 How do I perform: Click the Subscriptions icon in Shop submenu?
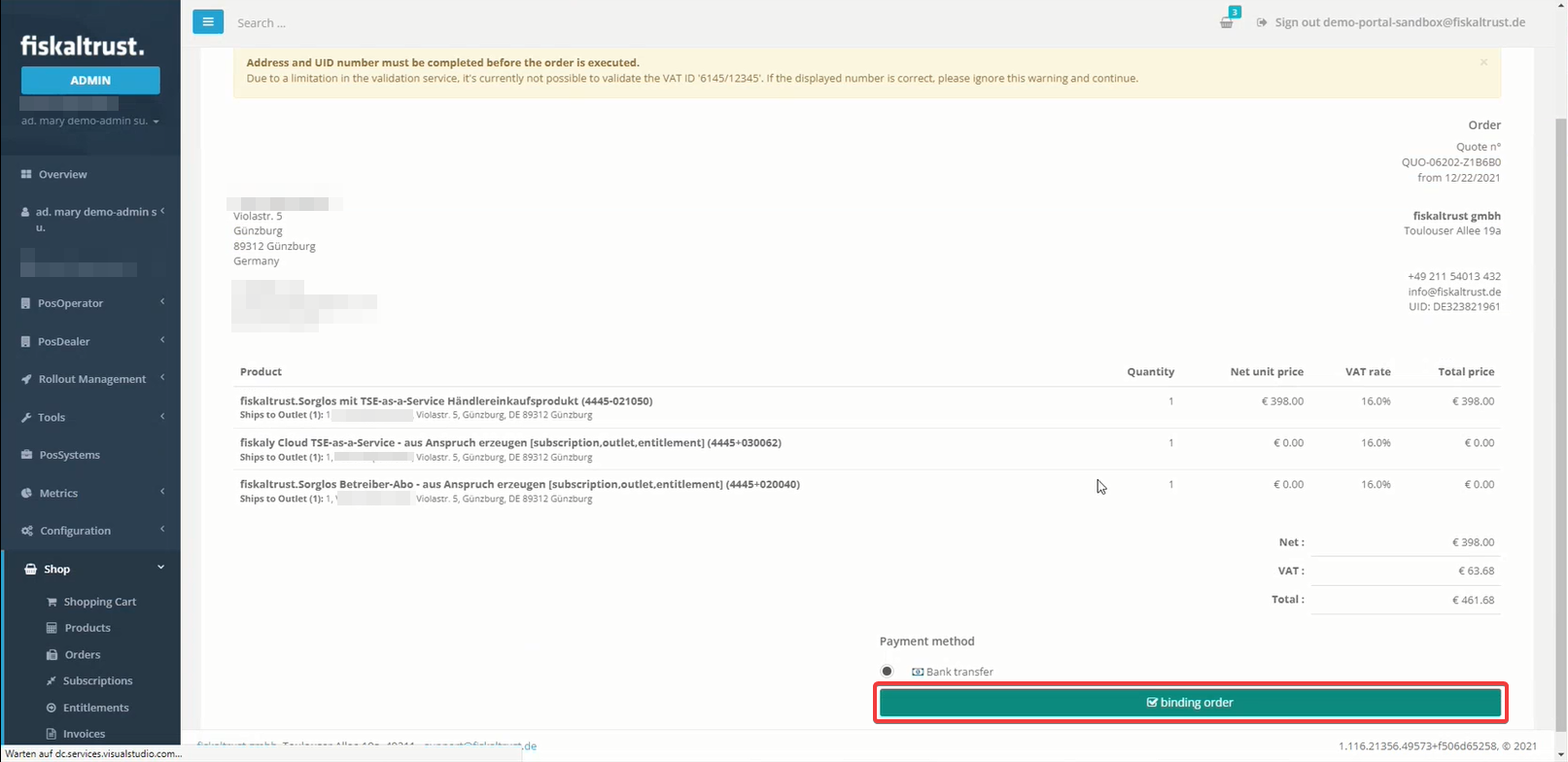[52, 680]
